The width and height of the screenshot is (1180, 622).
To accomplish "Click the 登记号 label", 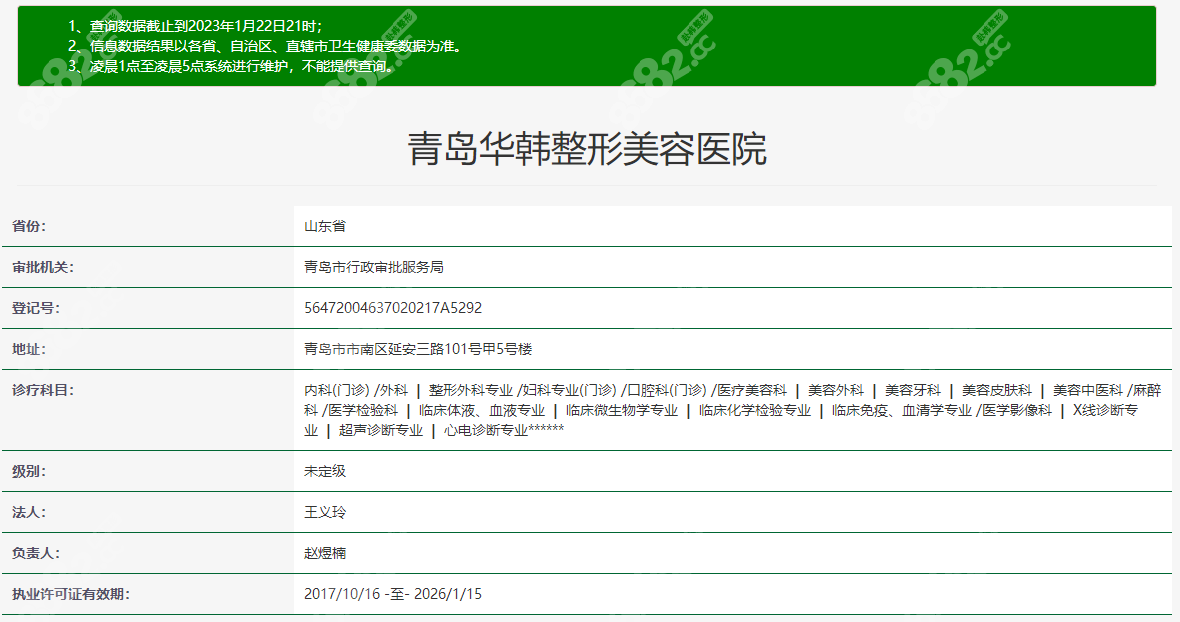I will (x=35, y=308).
